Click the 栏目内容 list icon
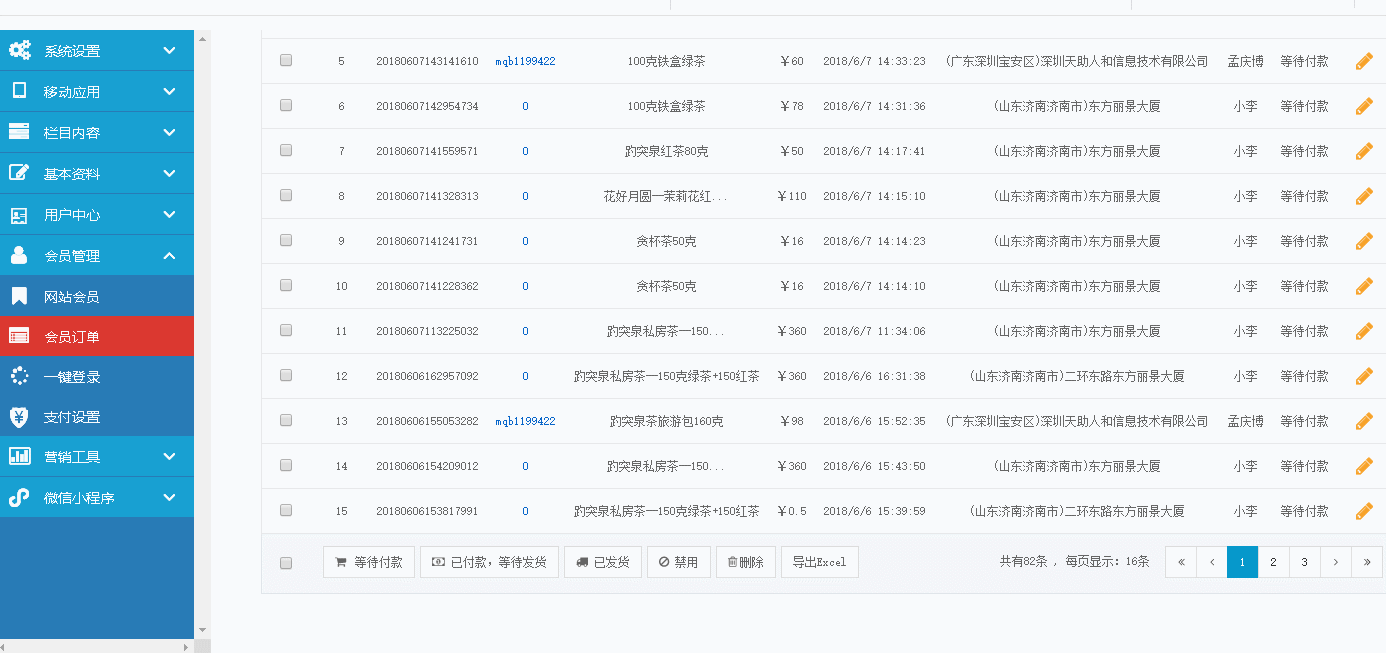Screen dimensions: 1386x653 [x=19, y=132]
